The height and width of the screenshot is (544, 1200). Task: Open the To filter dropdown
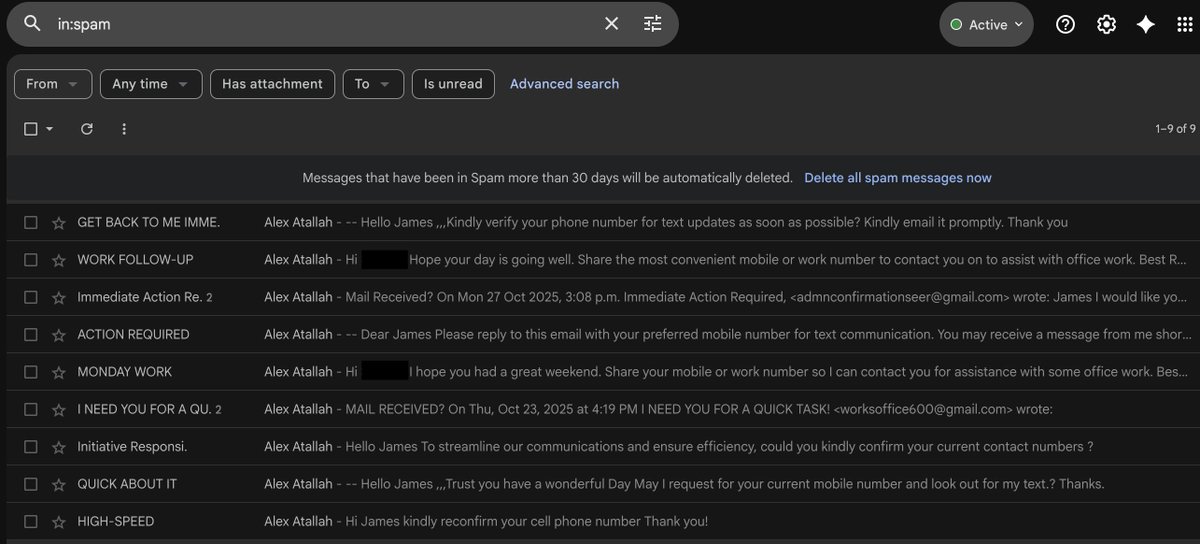pos(373,84)
